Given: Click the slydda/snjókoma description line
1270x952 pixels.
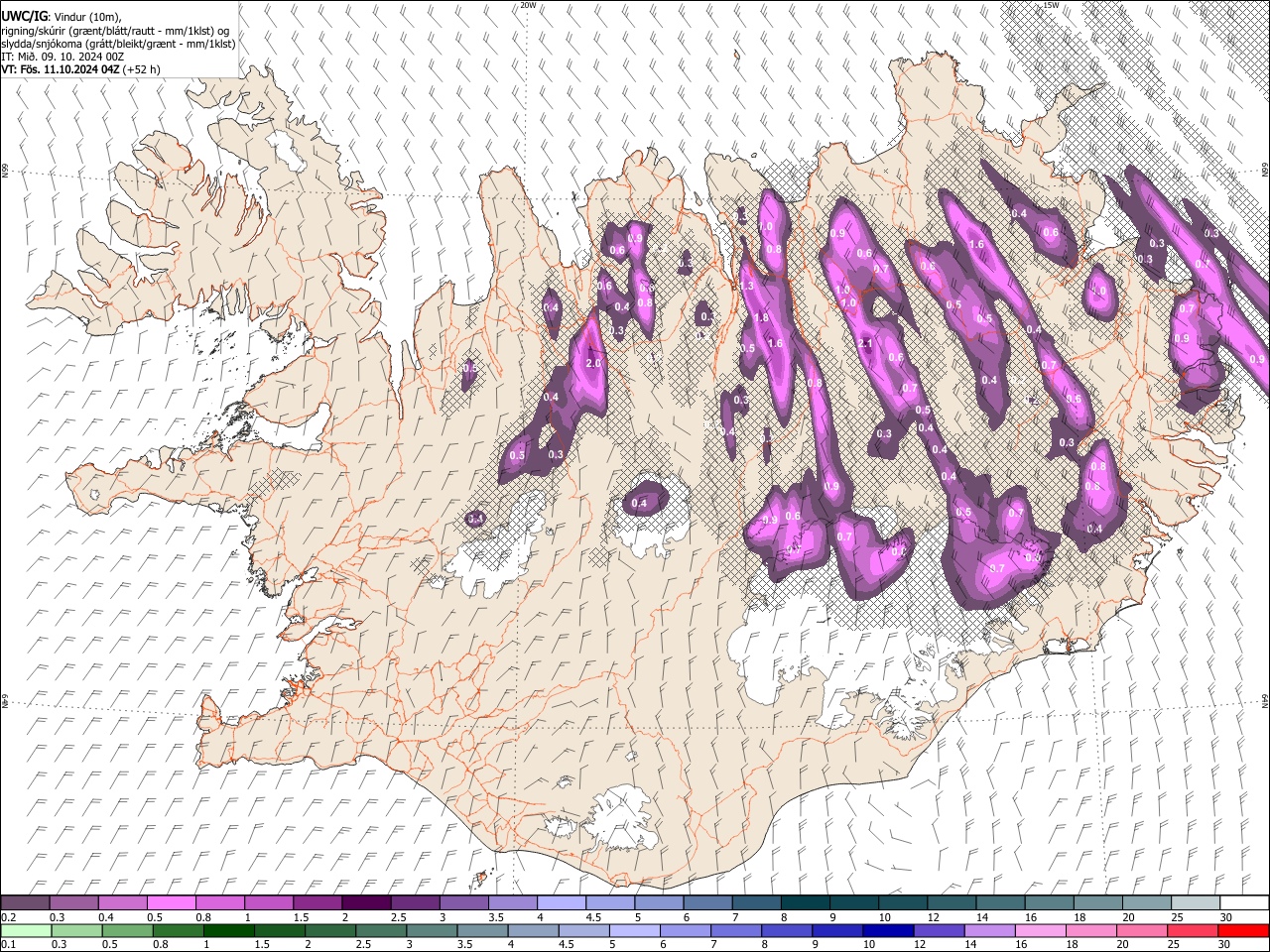Looking at the screenshot, I should [118, 44].
